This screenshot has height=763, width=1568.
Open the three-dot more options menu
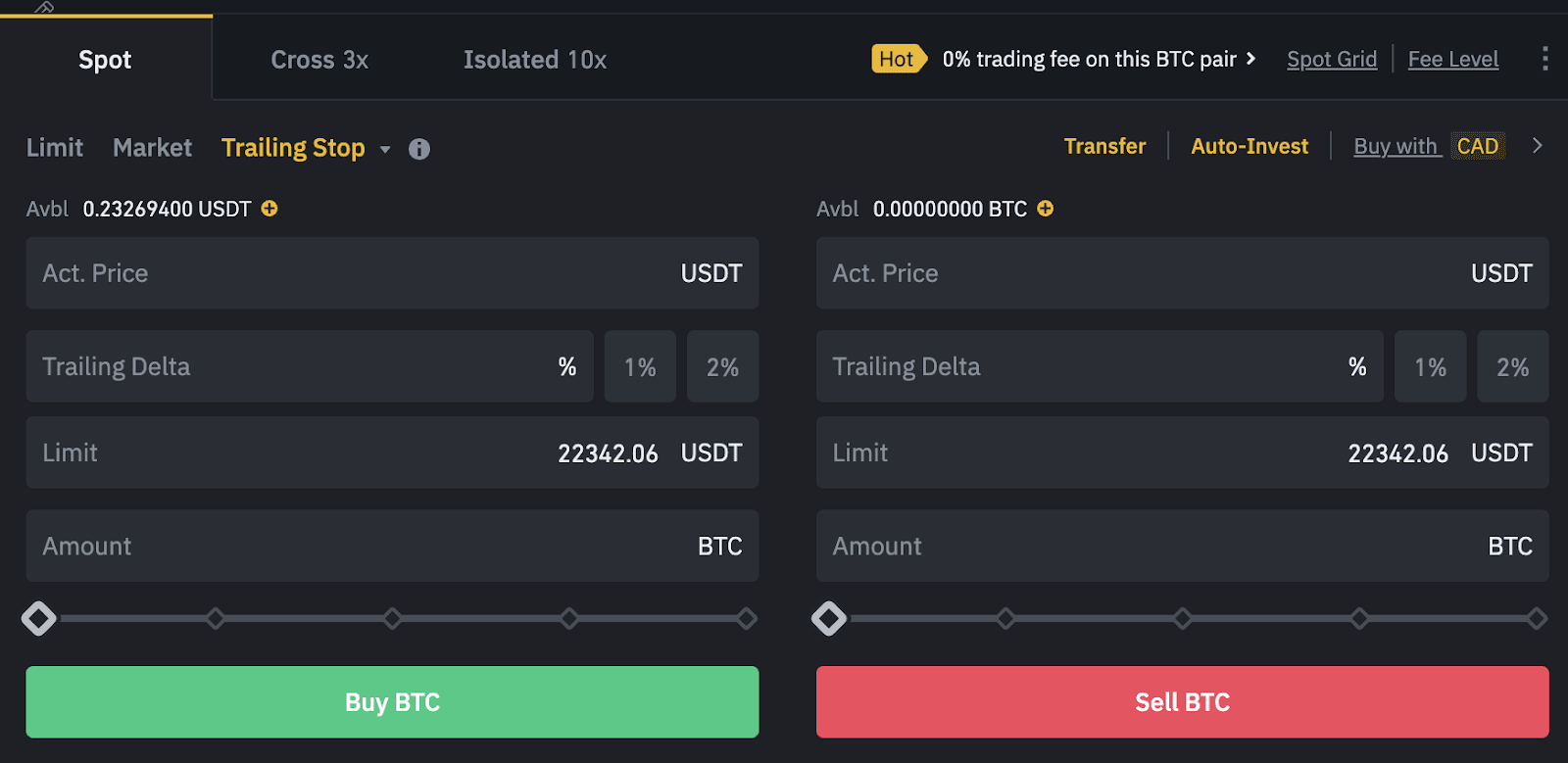coord(1544,59)
